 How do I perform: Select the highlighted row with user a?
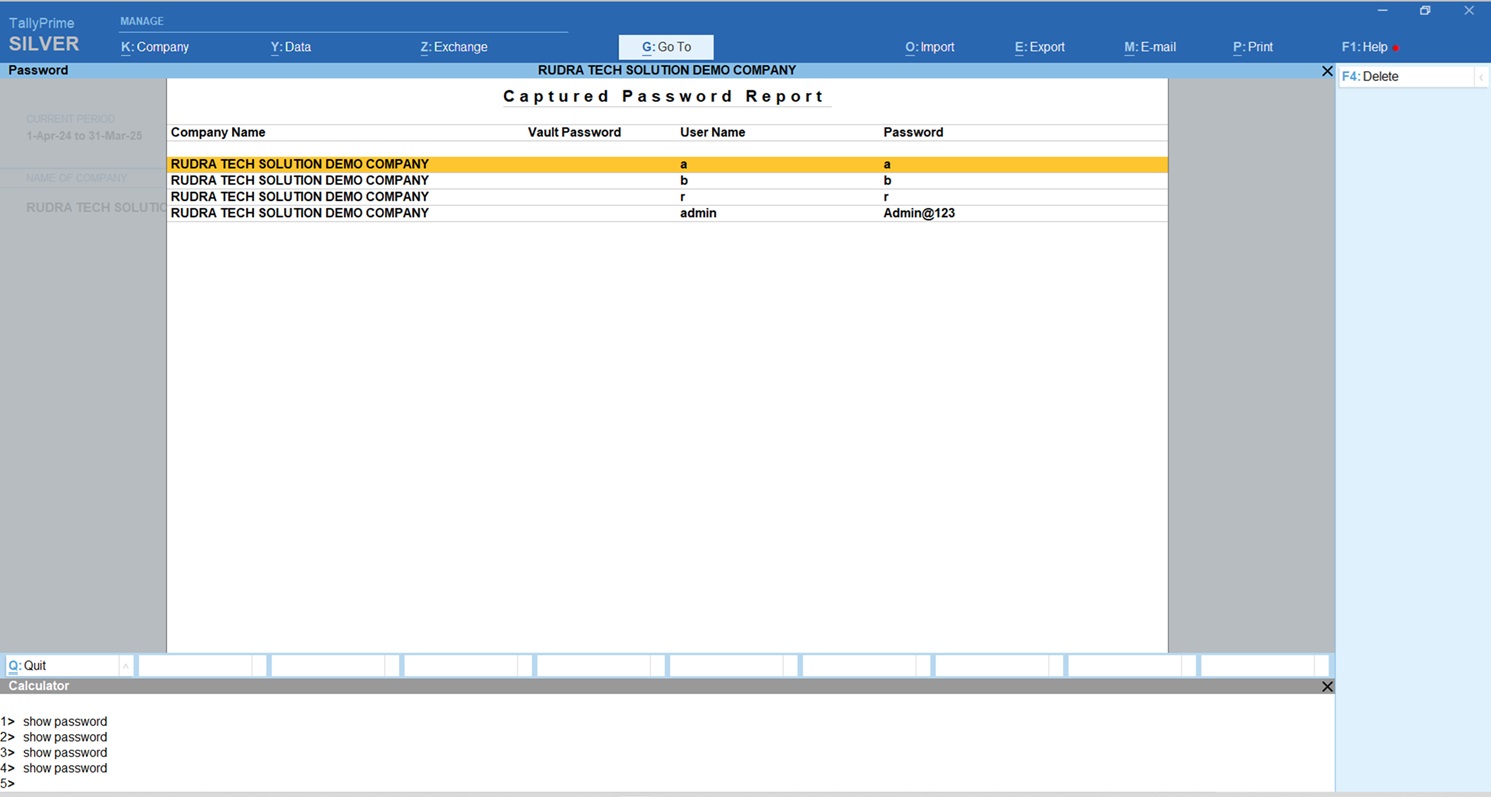click(666, 164)
